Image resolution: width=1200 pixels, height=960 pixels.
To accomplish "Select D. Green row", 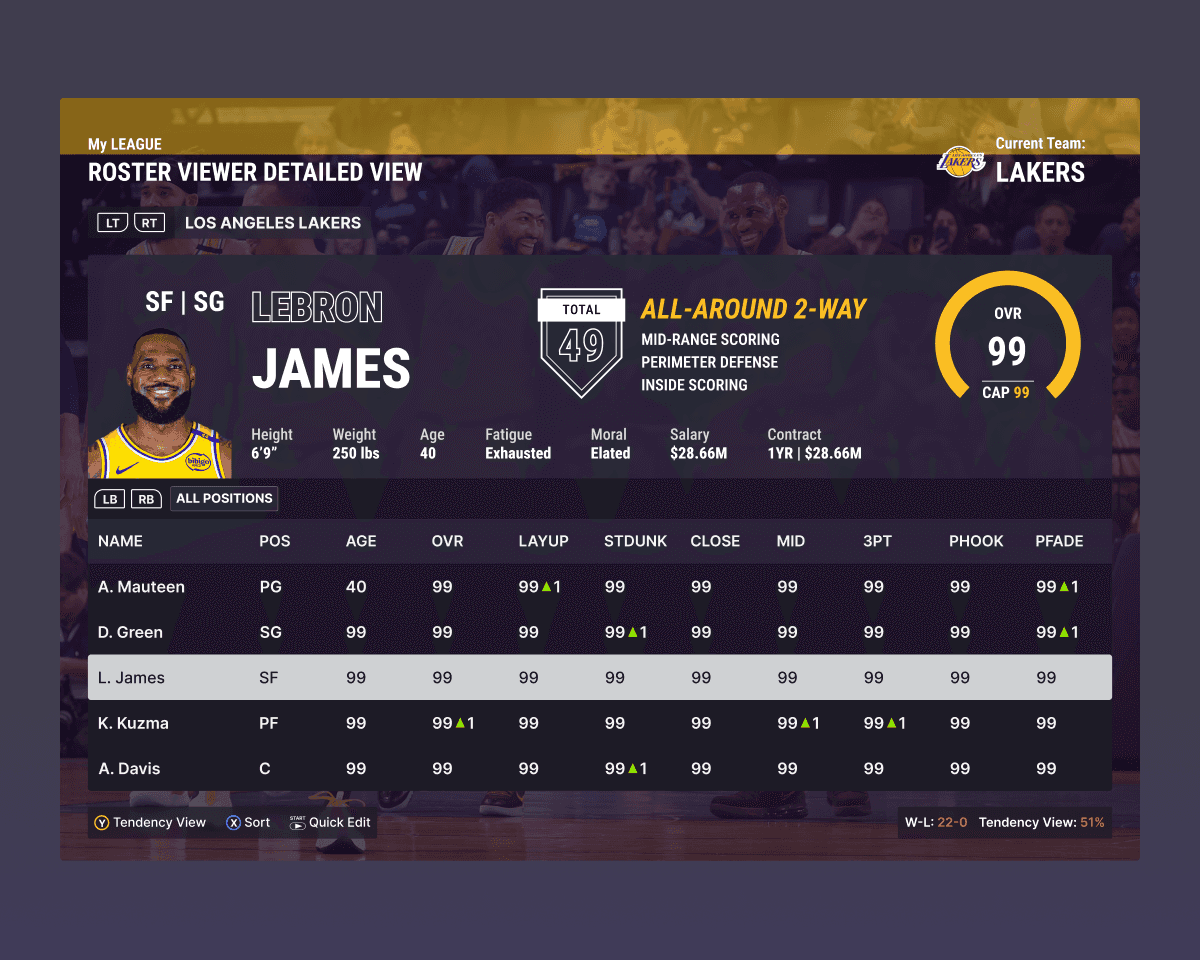I will point(600,632).
